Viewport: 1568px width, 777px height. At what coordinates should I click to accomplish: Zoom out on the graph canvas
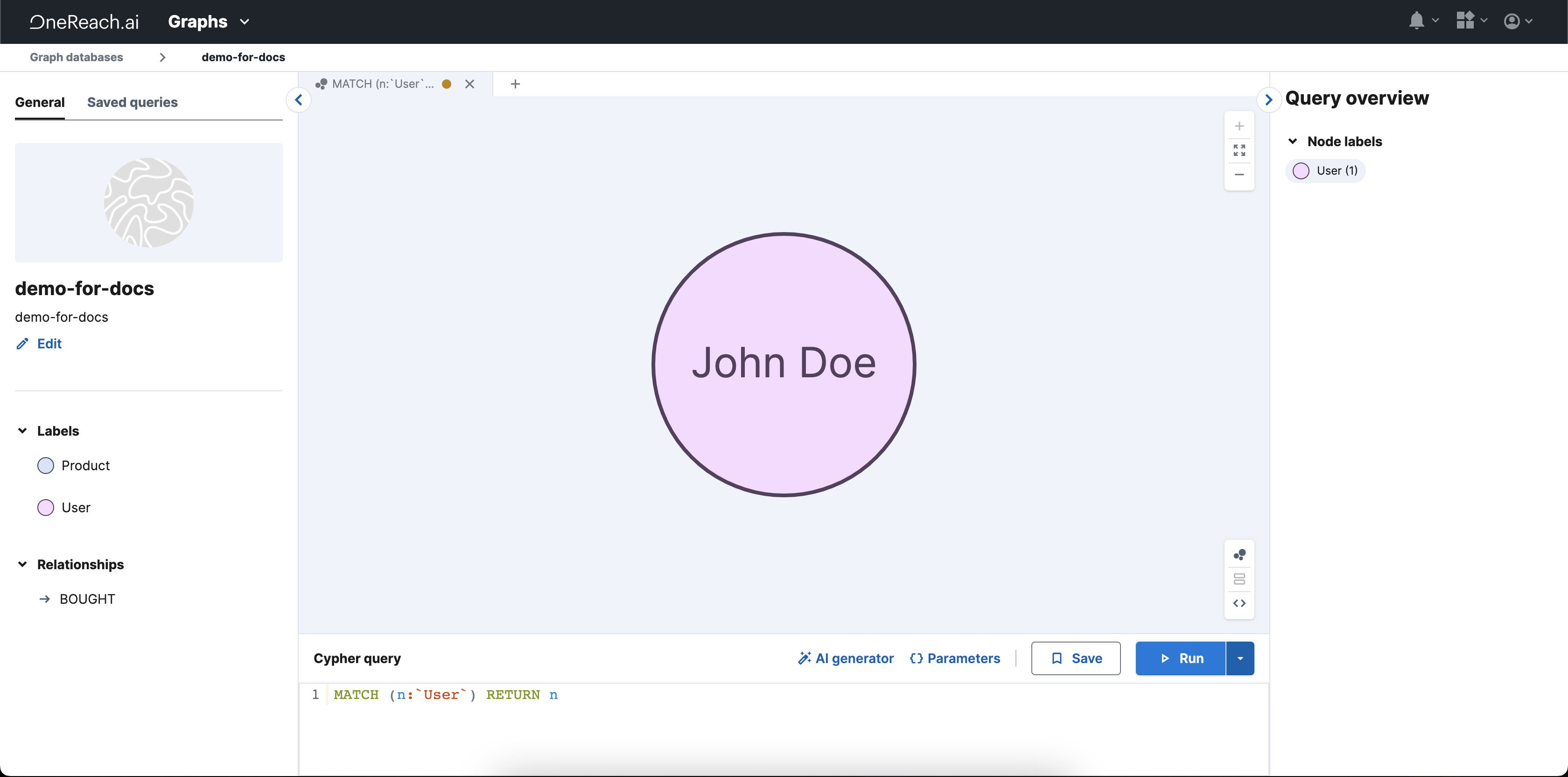(1239, 175)
